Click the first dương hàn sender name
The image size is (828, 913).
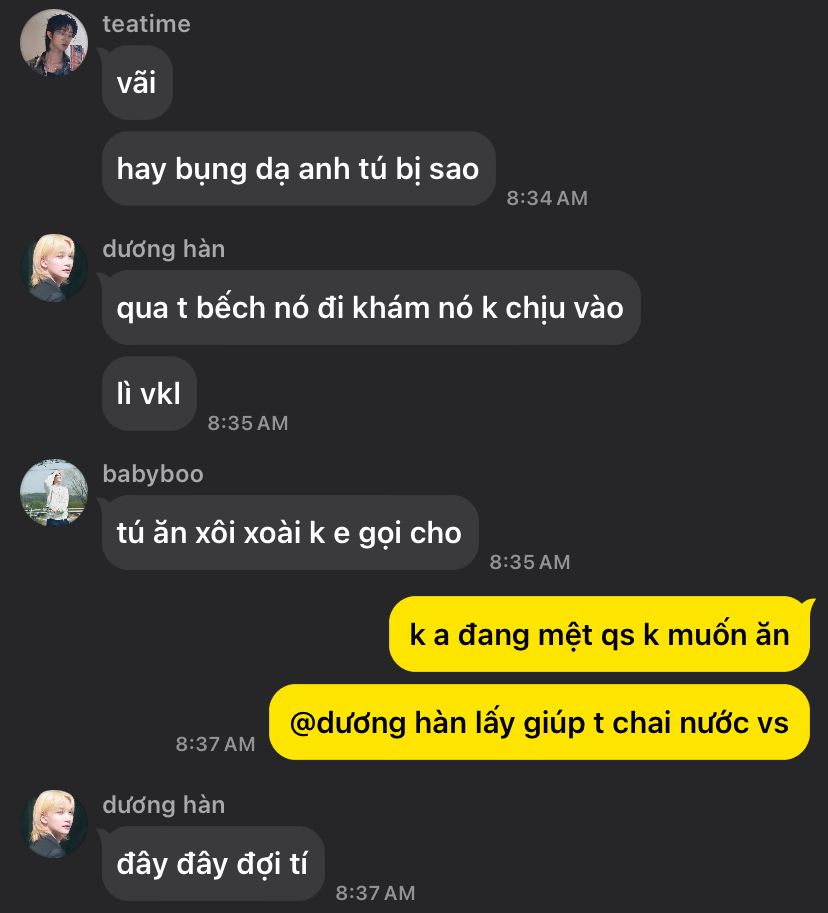point(164,249)
